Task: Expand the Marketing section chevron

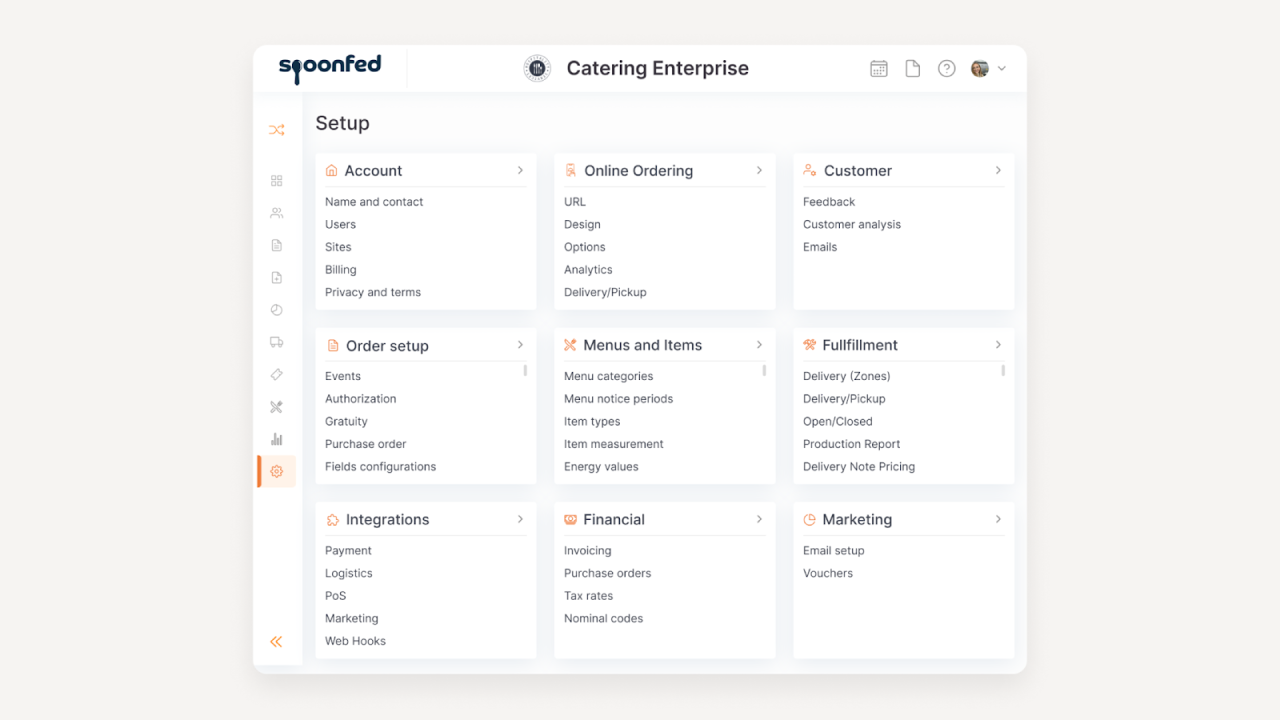Action: pyautogui.click(x=998, y=519)
